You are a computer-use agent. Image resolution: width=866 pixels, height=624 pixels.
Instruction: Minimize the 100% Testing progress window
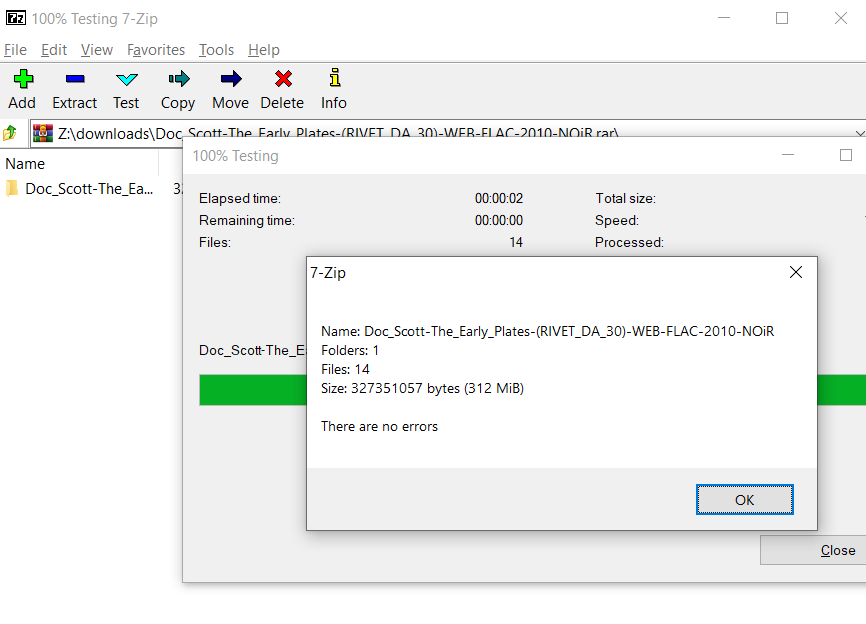pyautogui.click(x=788, y=155)
